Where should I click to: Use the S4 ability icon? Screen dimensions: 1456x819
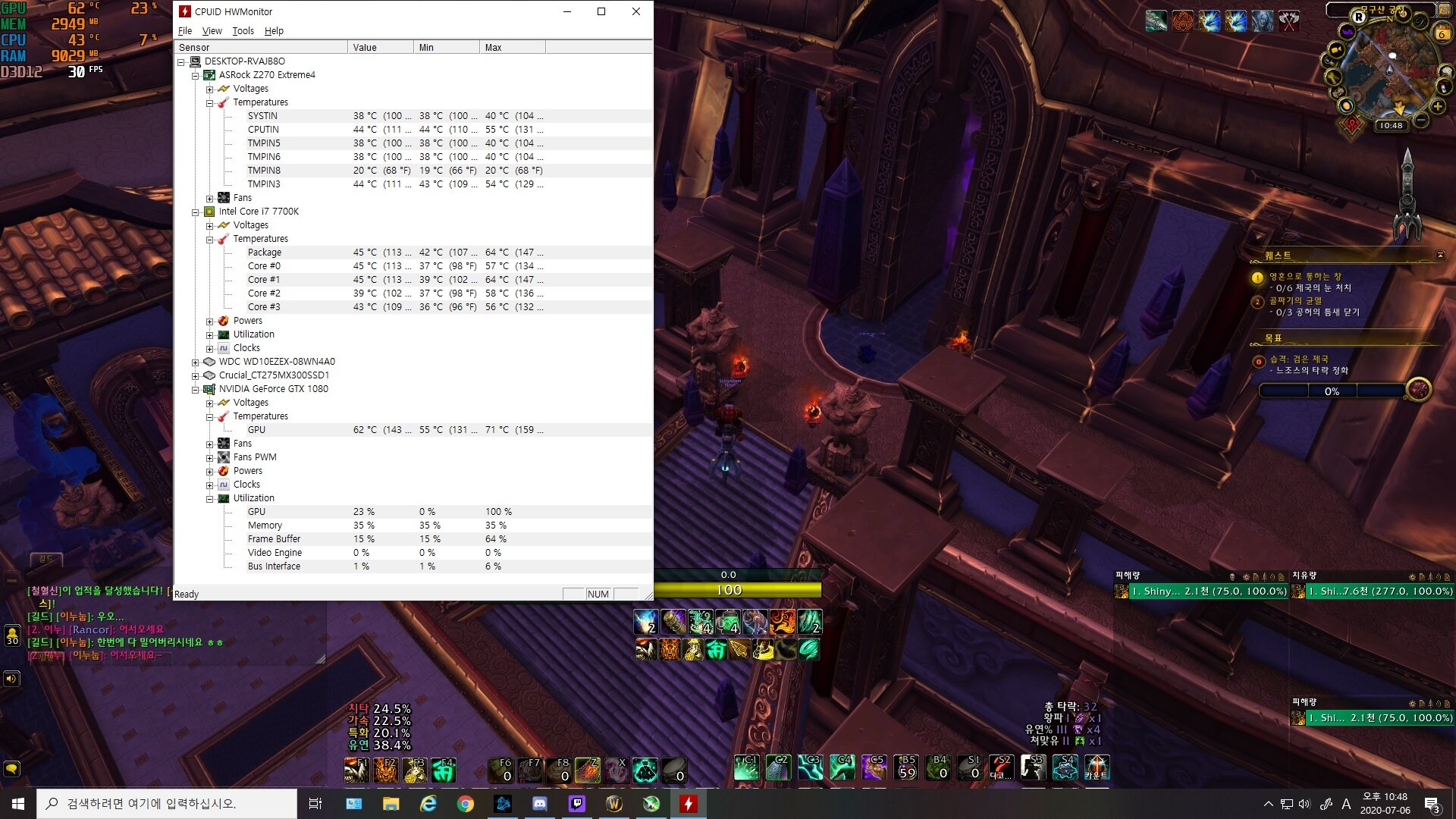coord(1065,767)
